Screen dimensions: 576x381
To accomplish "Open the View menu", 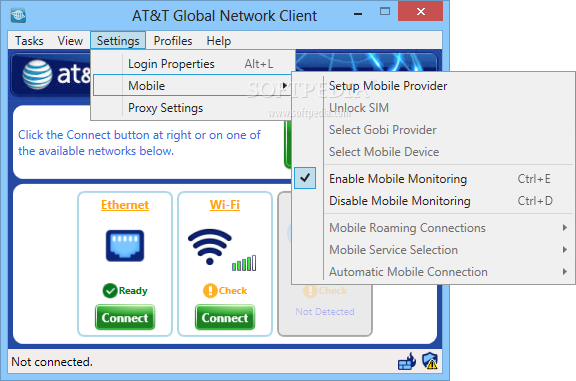I will coord(70,41).
